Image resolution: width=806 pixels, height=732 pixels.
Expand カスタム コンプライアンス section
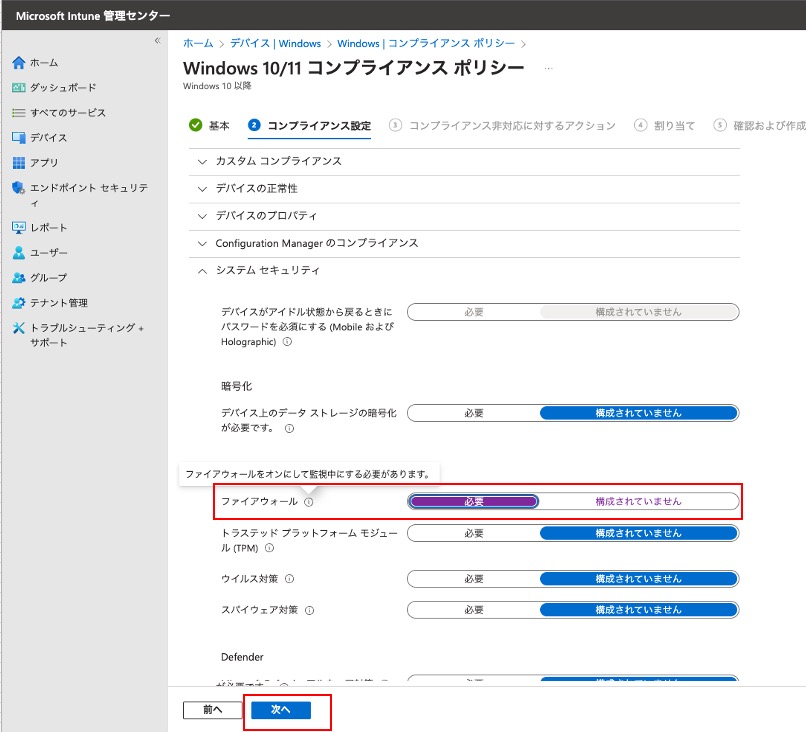(465, 161)
